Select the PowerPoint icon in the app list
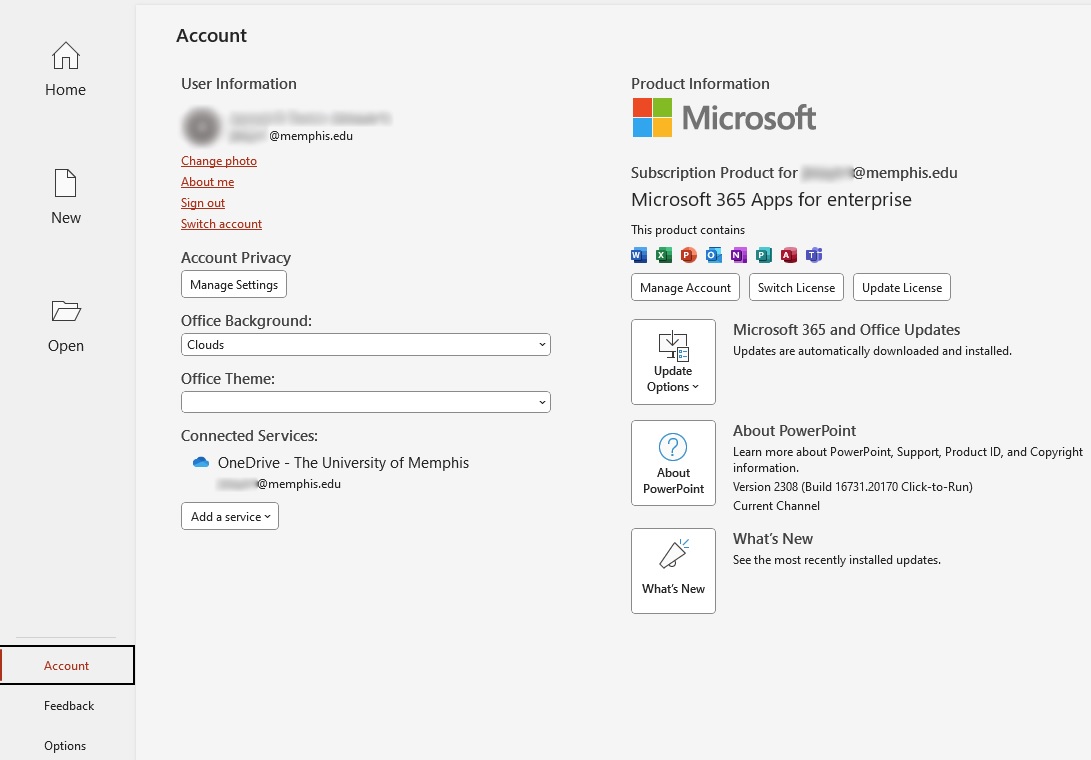 coord(688,255)
